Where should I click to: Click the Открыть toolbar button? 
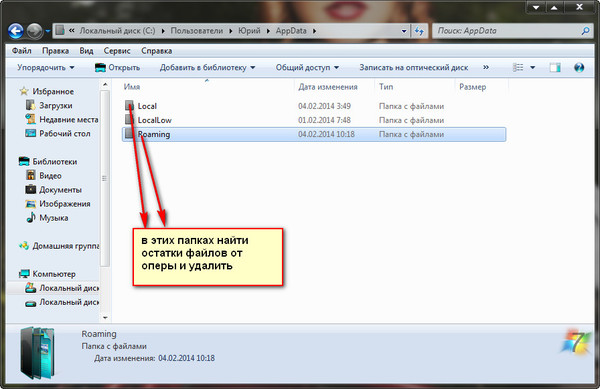point(117,68)
